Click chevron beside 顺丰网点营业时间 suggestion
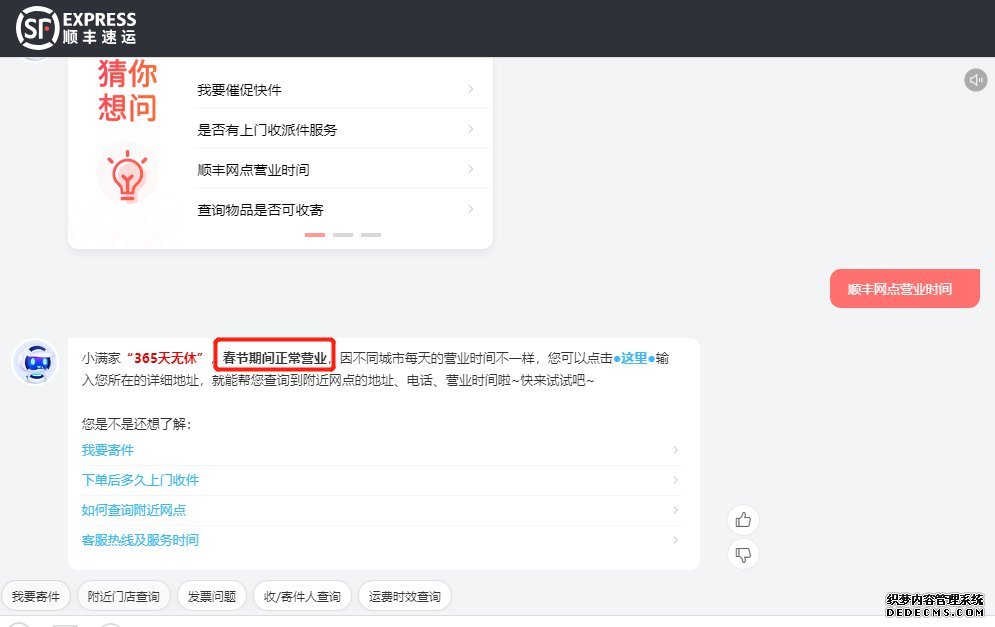The width and height of the screenshot is (995, 627). click(x=470, y=169)
